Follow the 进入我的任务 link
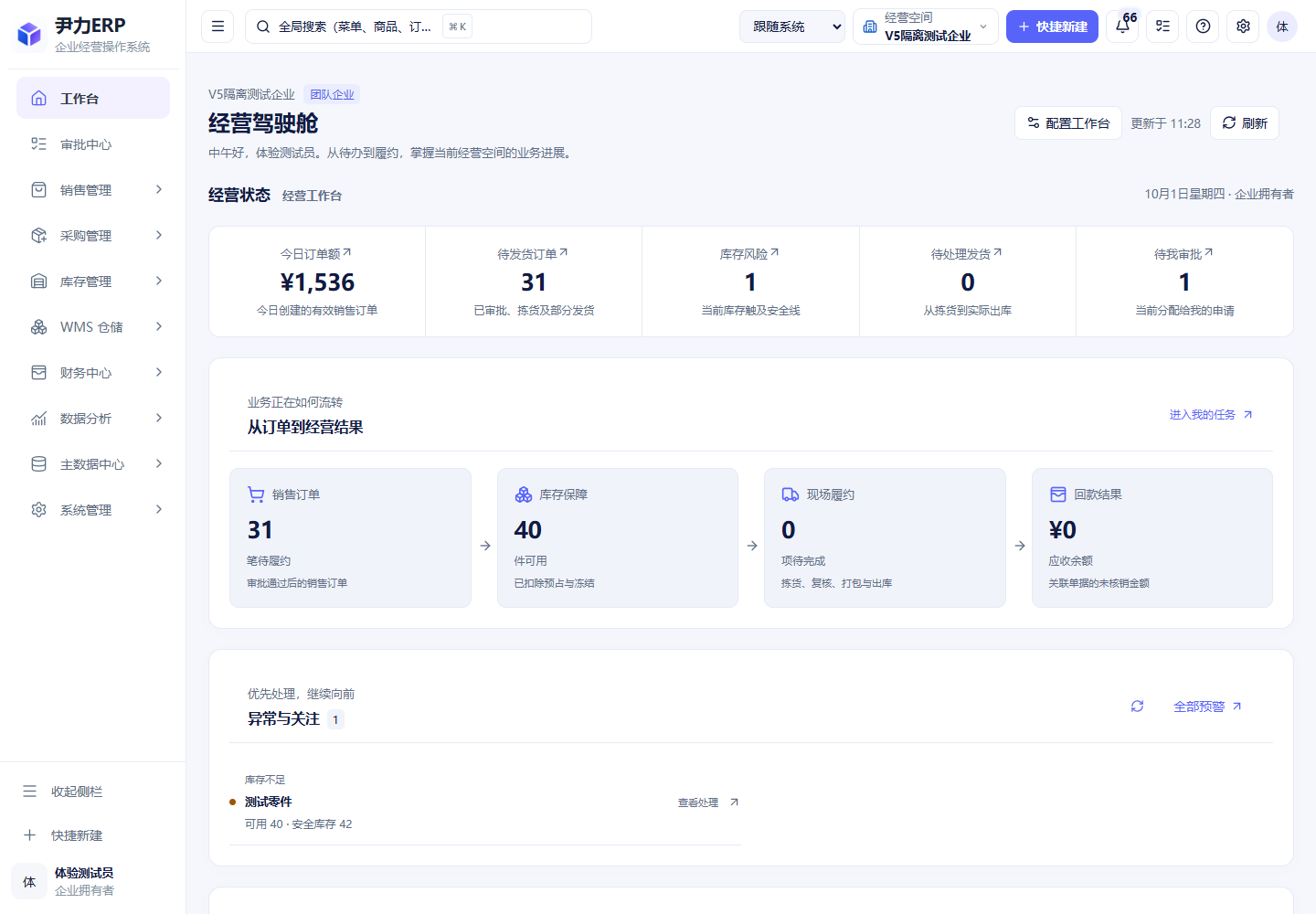 (x=1211, y=415)
